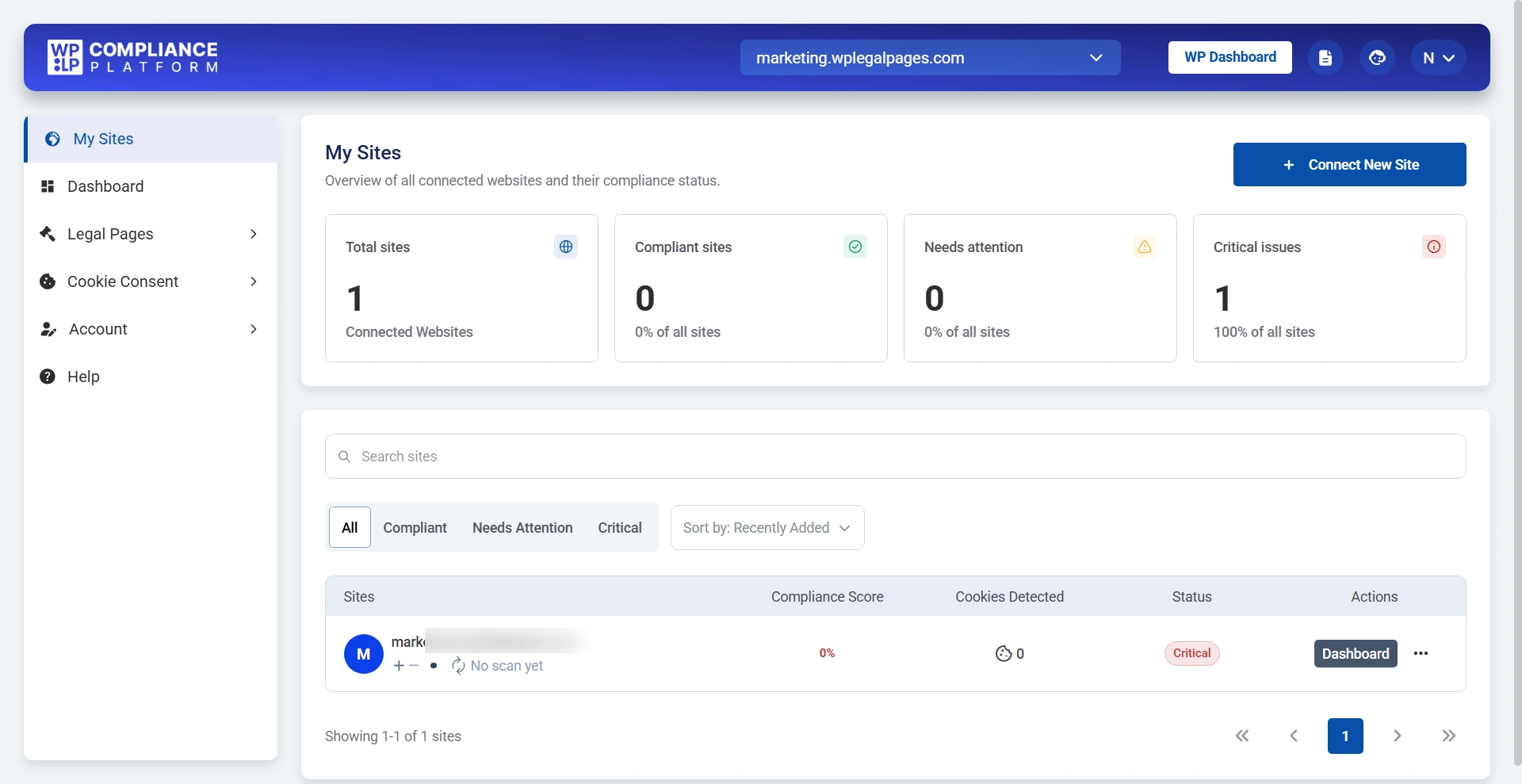This screenshot has width=1522, height=784.
Task: Go to the next page
Action: point(1398,736)
